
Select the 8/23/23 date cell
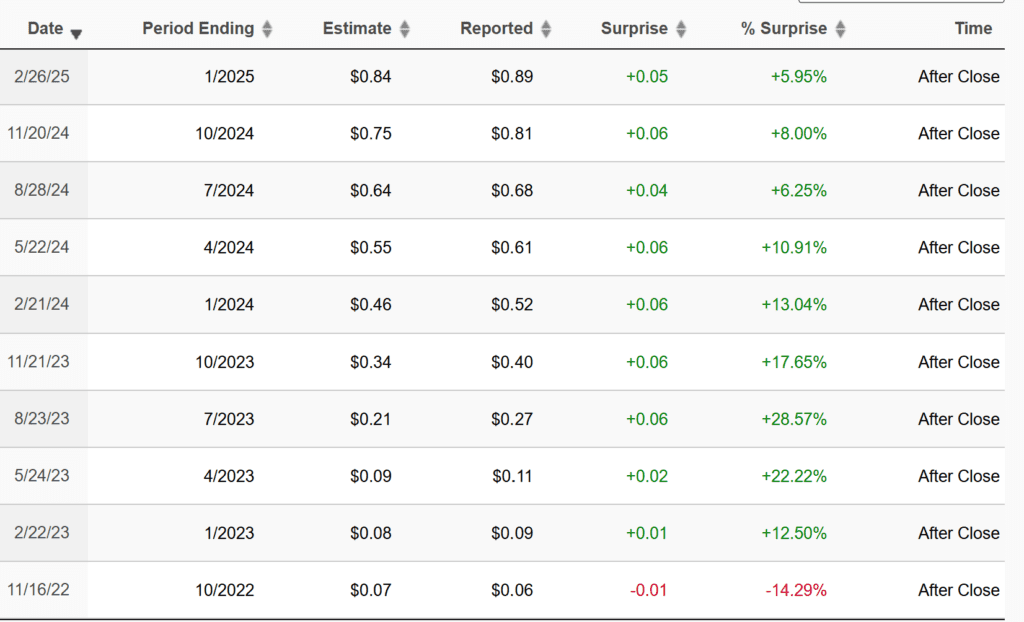pyautogui.click(x=42, y=418)
